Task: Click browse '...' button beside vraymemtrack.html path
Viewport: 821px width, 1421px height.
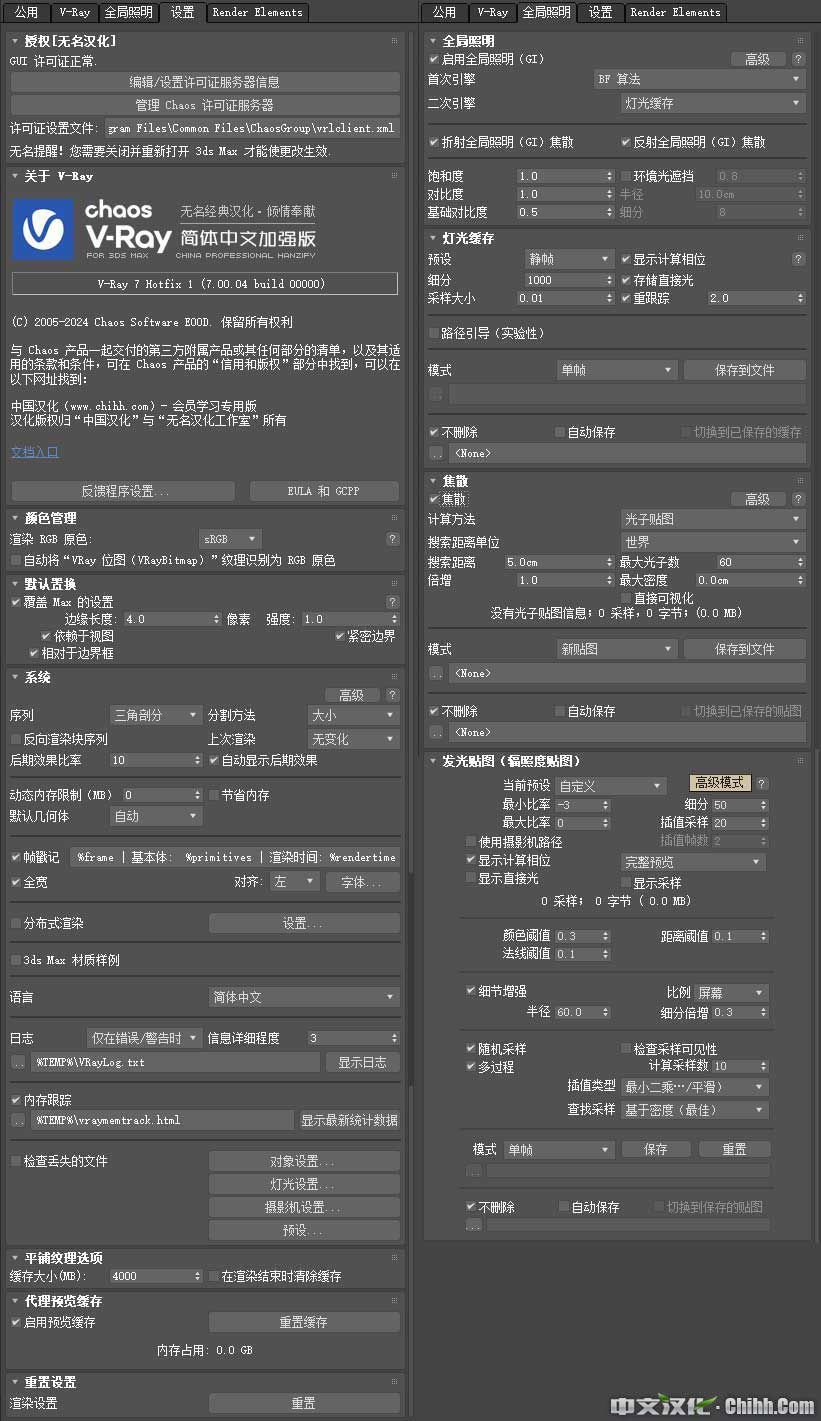Action: pos(17,1120)
